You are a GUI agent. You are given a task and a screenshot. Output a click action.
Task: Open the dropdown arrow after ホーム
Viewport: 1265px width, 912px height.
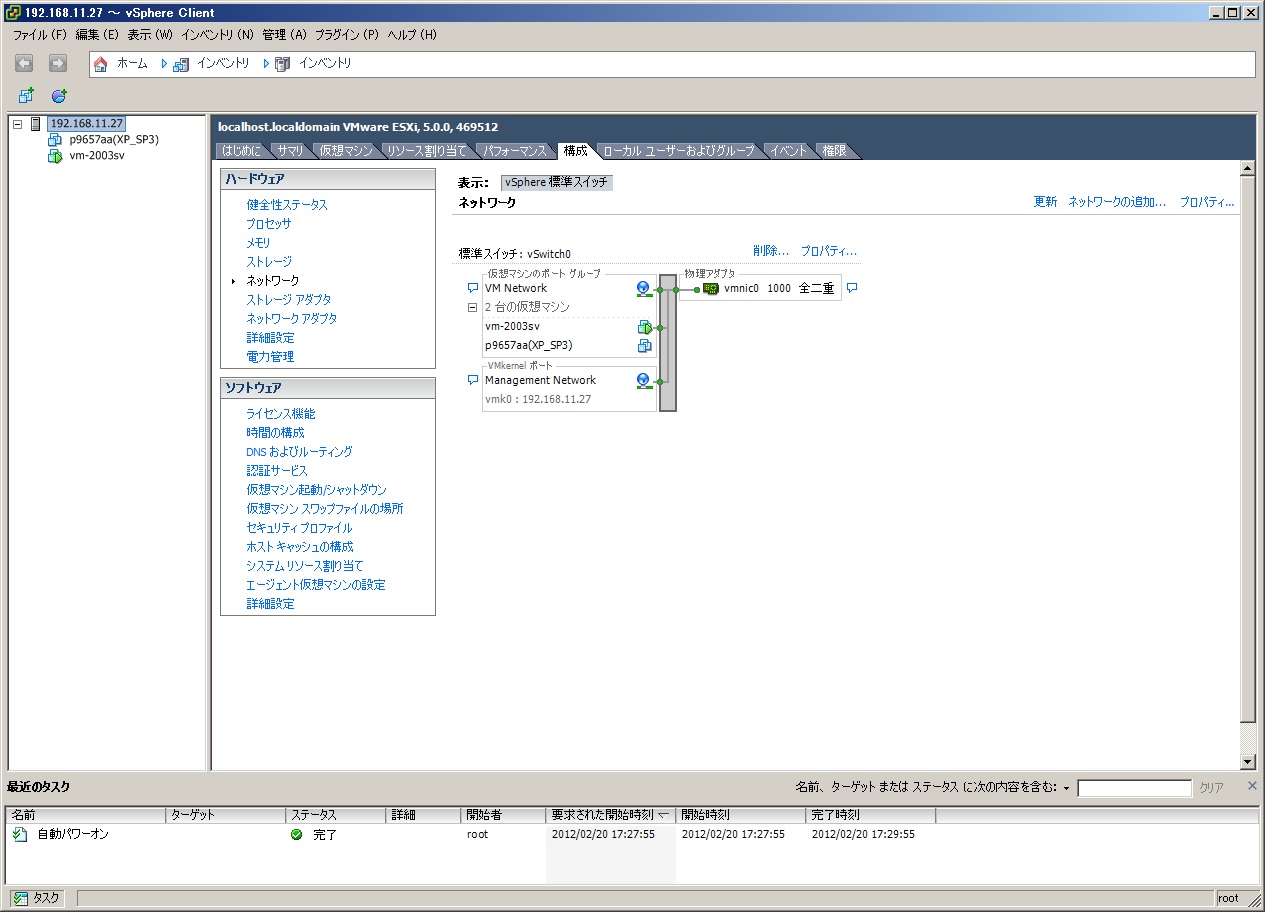click(164, 64)
